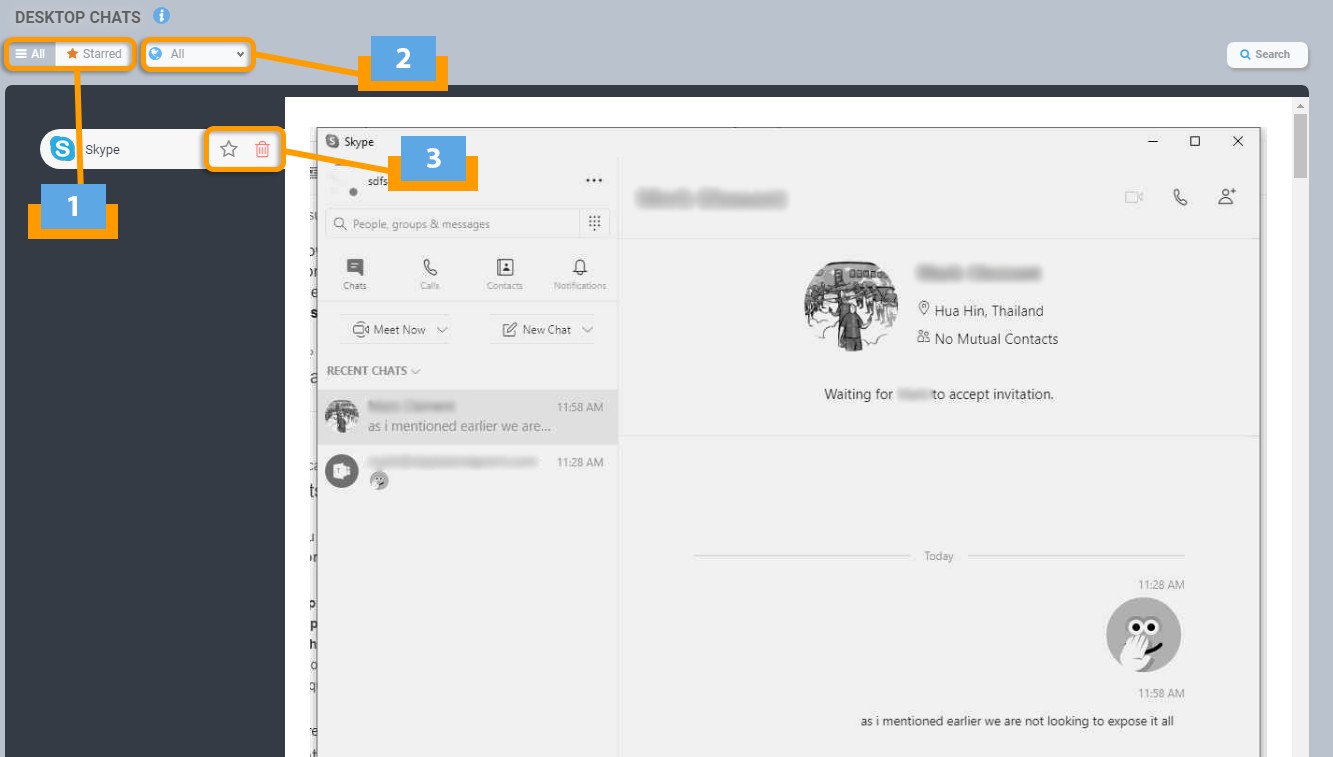The height and width of the screenshot is (757, 1333).
Task: Select the Skype entry in the list
Action: [x=122, y=149]
